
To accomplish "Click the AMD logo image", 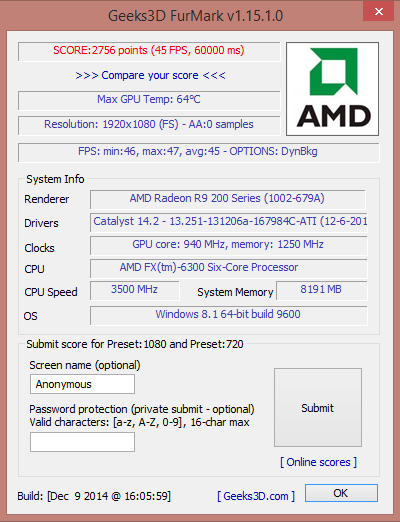I will click(x=332, y=89).
